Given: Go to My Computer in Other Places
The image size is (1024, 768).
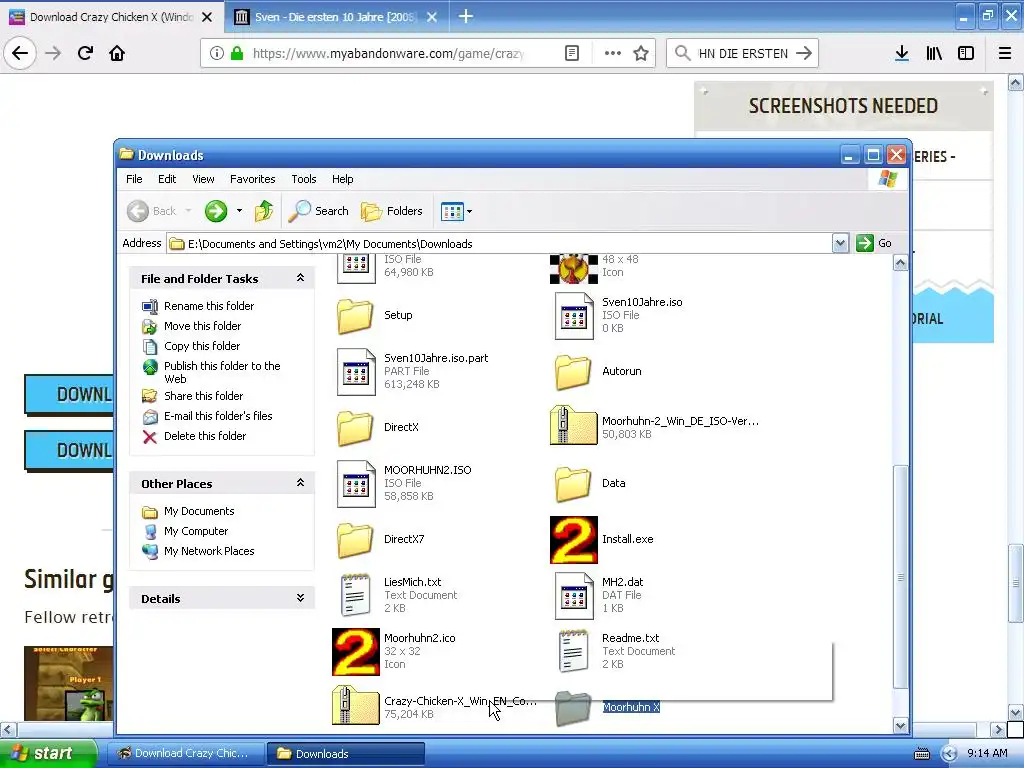Looking at the screenshot, I should (196, 532).
